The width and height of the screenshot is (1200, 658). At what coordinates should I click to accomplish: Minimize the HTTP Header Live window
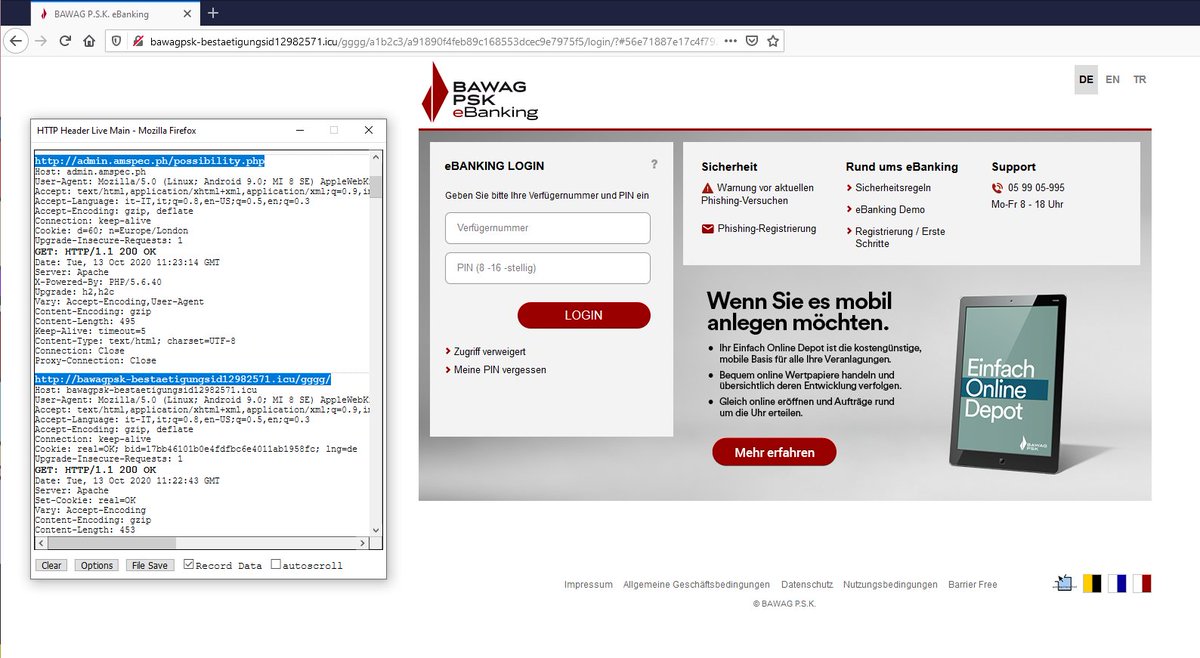pos(298,130)
